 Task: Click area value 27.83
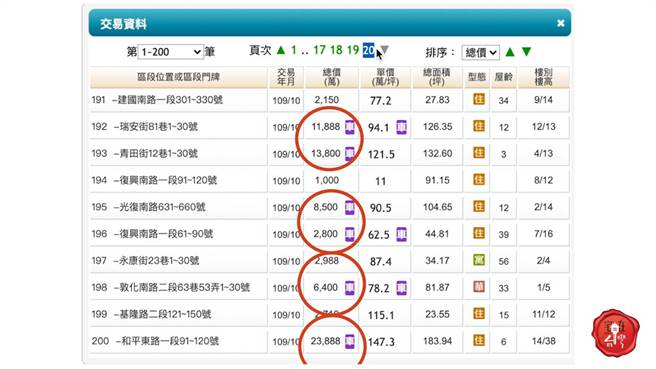click(x=437, y=100)
